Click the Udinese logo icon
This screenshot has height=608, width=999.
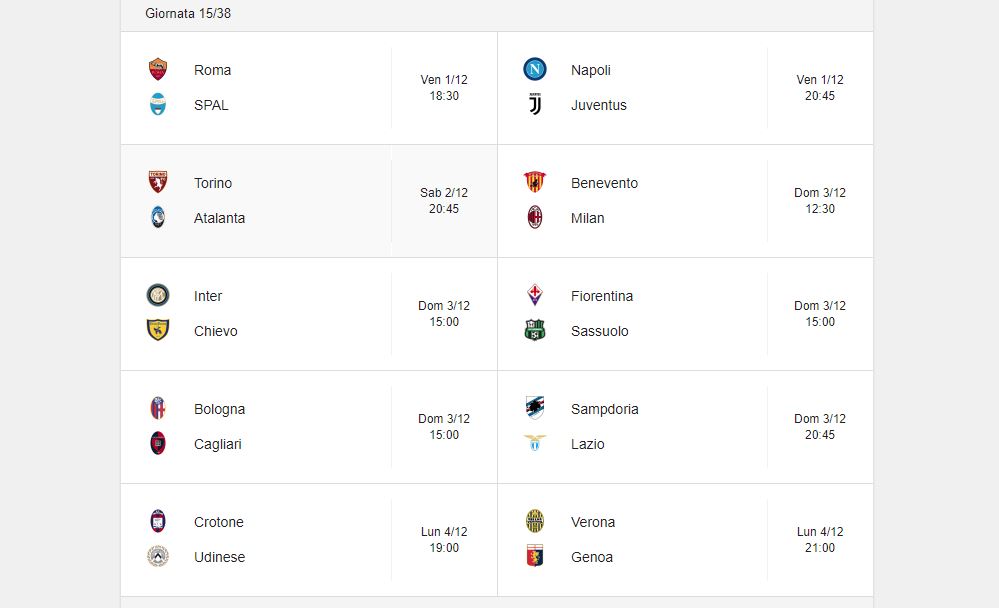click(157, 556)
